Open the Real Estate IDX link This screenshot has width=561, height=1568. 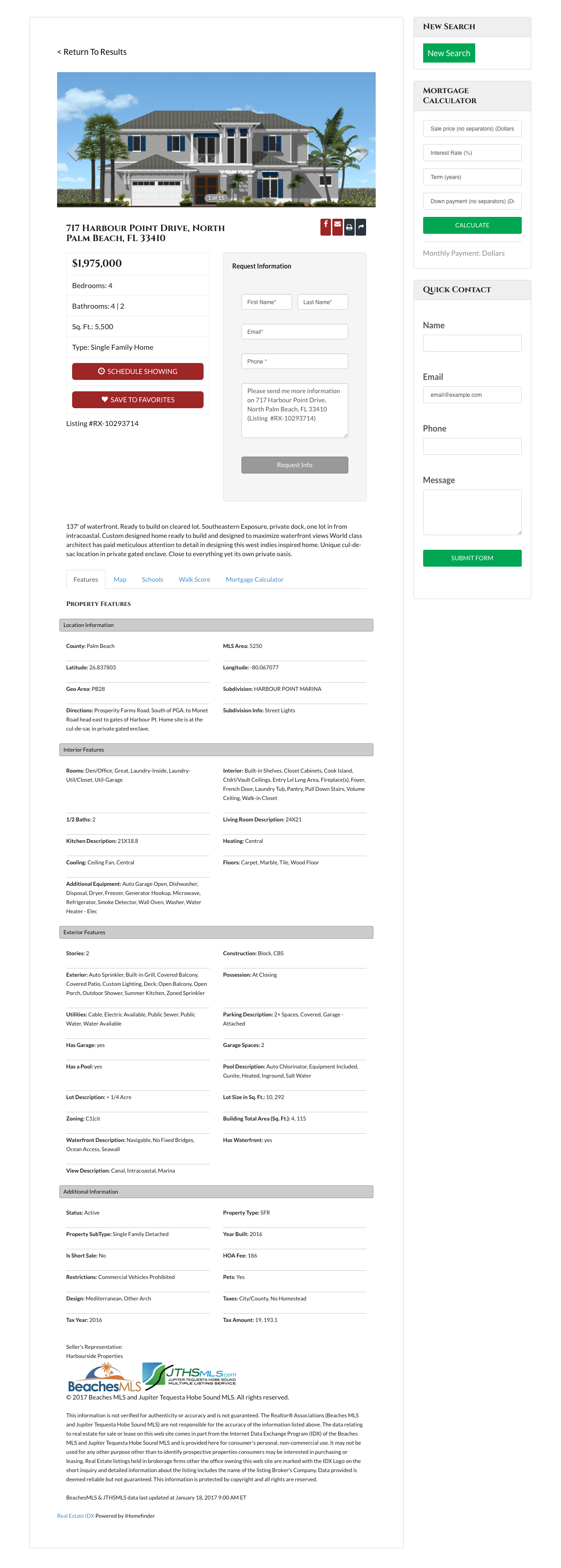tap(75, 1515)
